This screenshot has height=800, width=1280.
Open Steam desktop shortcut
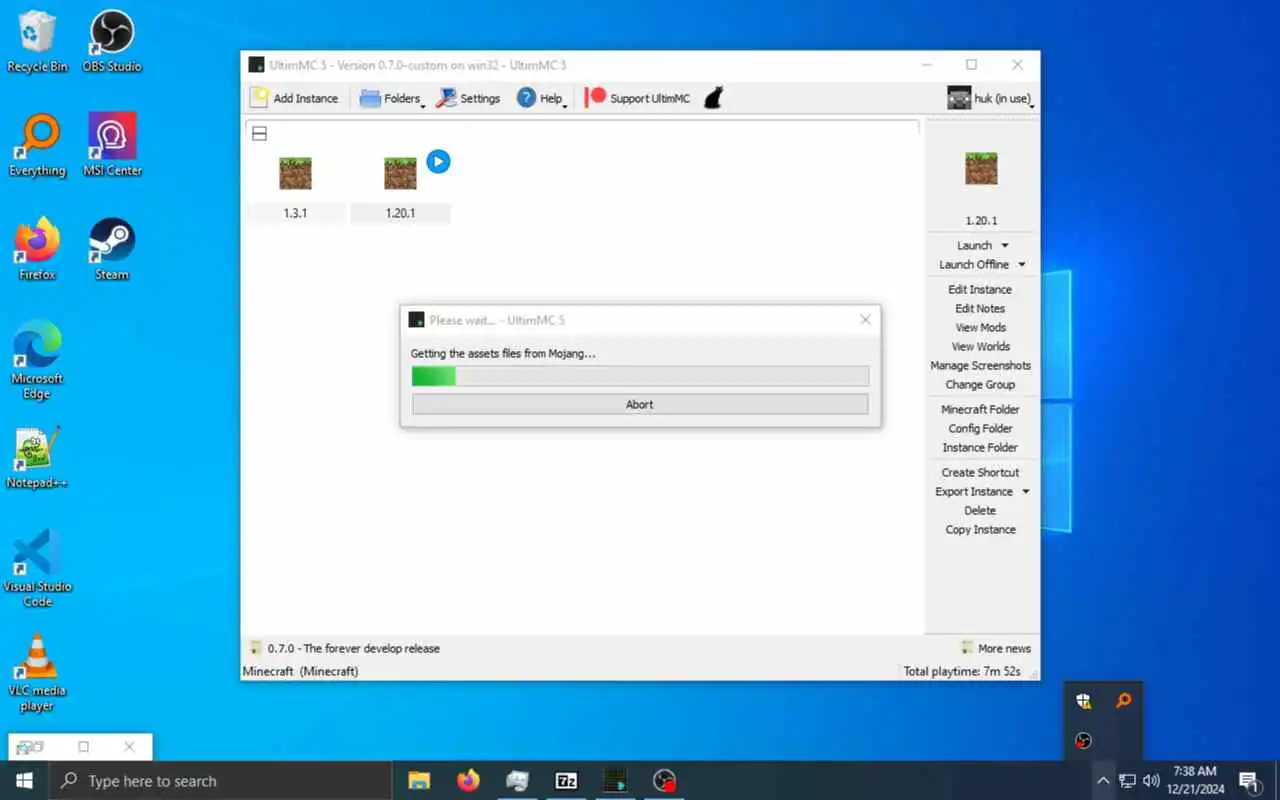[112, 250]
